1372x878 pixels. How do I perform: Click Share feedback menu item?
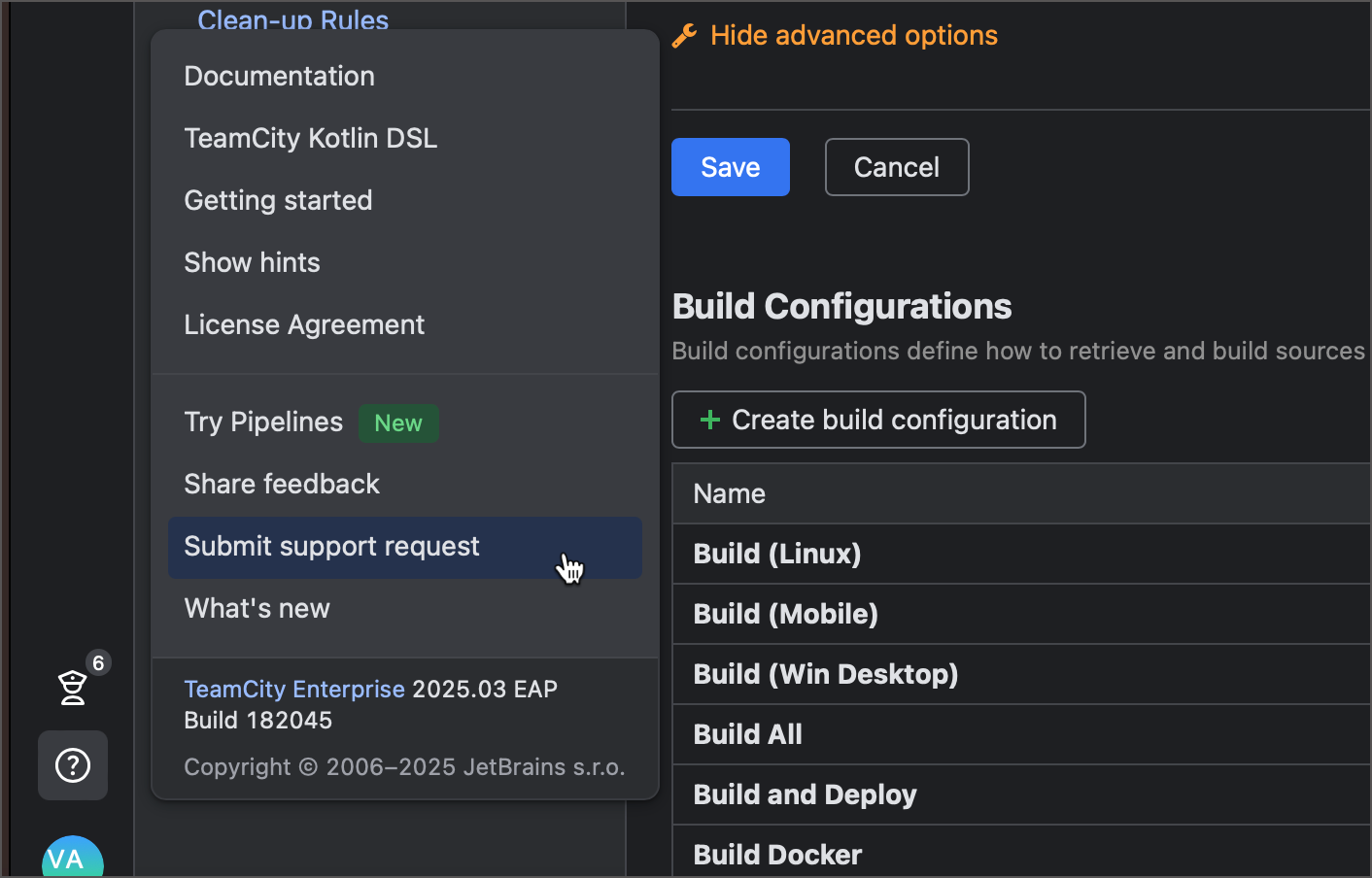[x=282, y=484]
